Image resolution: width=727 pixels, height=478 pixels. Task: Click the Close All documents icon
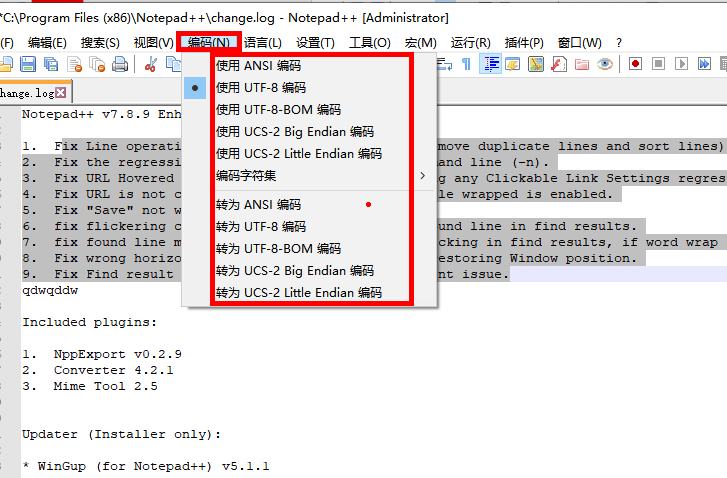[97, 64]
